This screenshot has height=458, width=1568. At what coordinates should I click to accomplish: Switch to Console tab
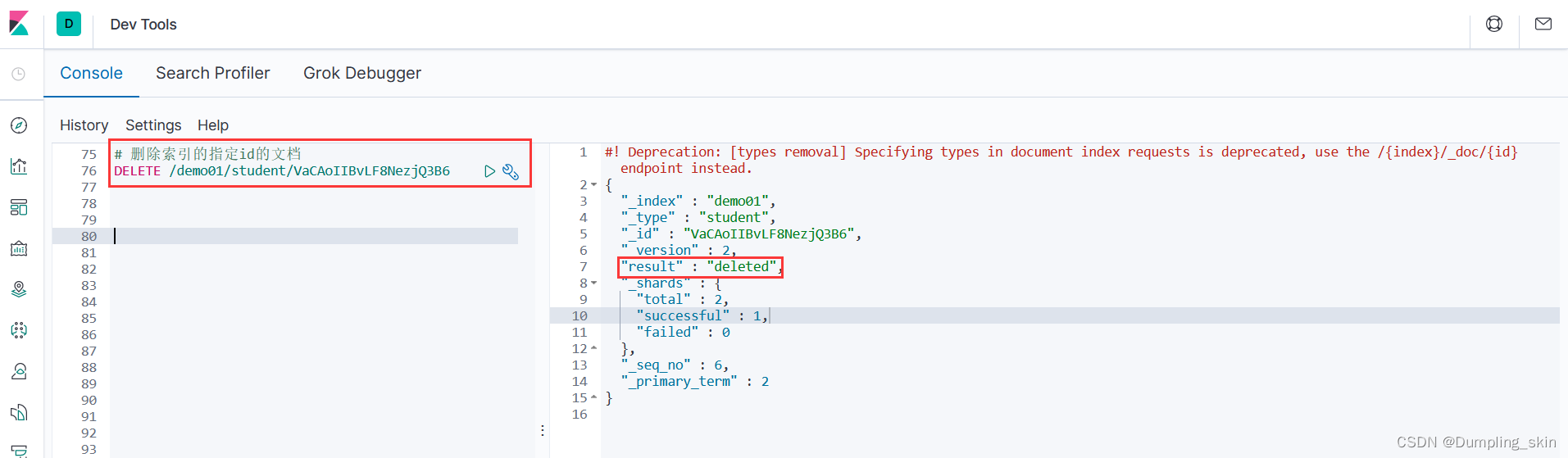92,73
